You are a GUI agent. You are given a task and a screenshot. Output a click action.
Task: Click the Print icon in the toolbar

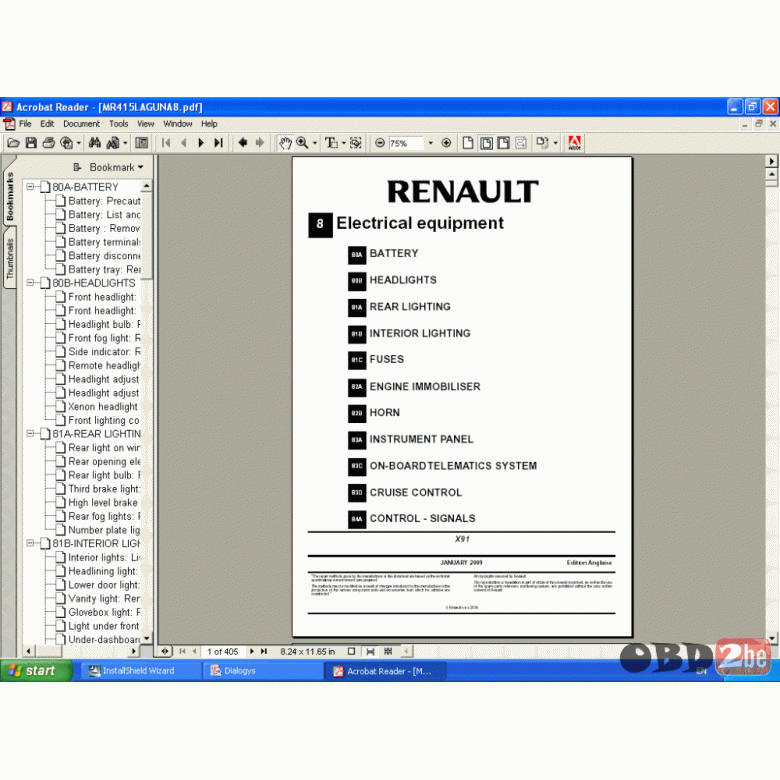pyautogui.click(x=48, y=143)
